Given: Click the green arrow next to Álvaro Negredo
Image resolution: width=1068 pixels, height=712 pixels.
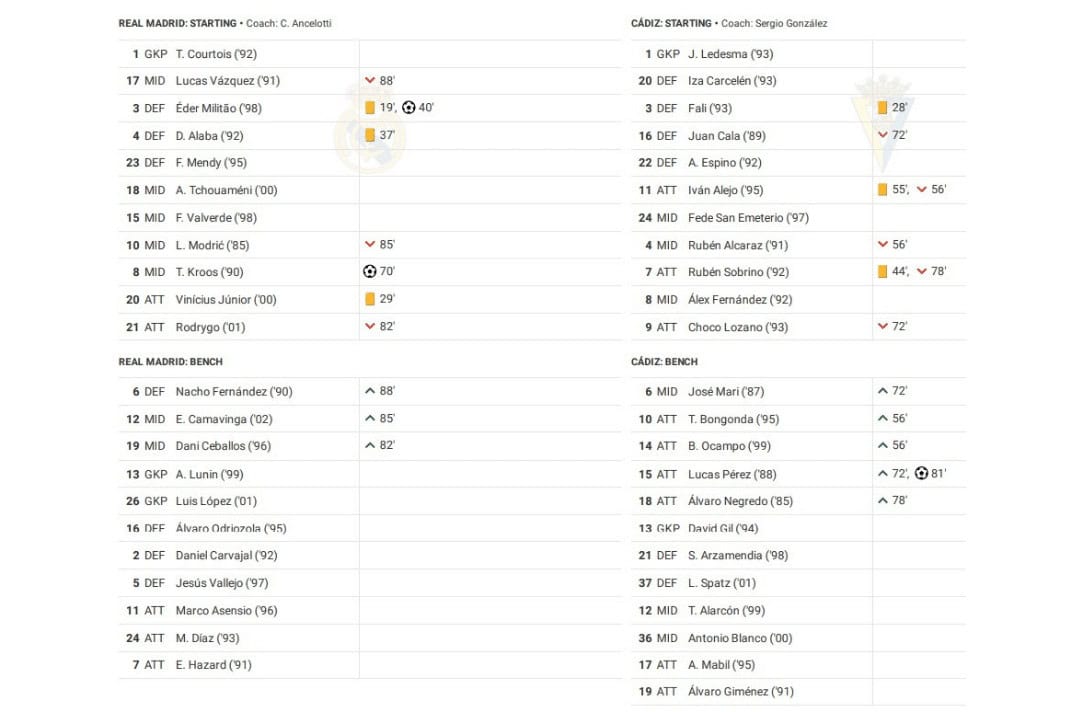Looking at the screenshot, I should (883, 500).
